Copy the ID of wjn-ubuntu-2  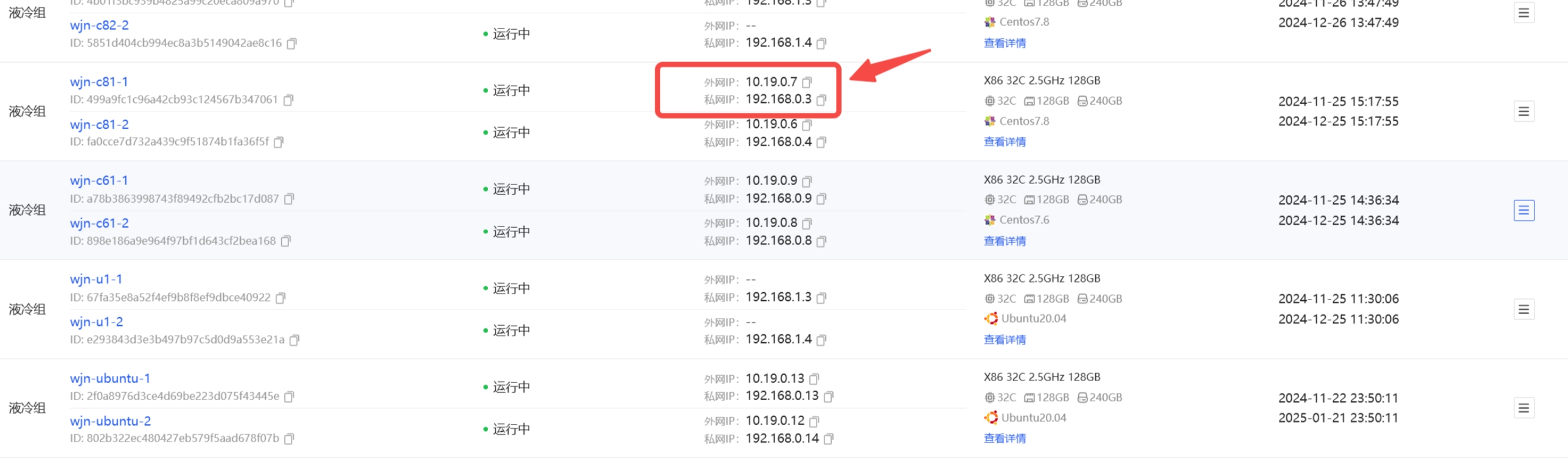289,438
